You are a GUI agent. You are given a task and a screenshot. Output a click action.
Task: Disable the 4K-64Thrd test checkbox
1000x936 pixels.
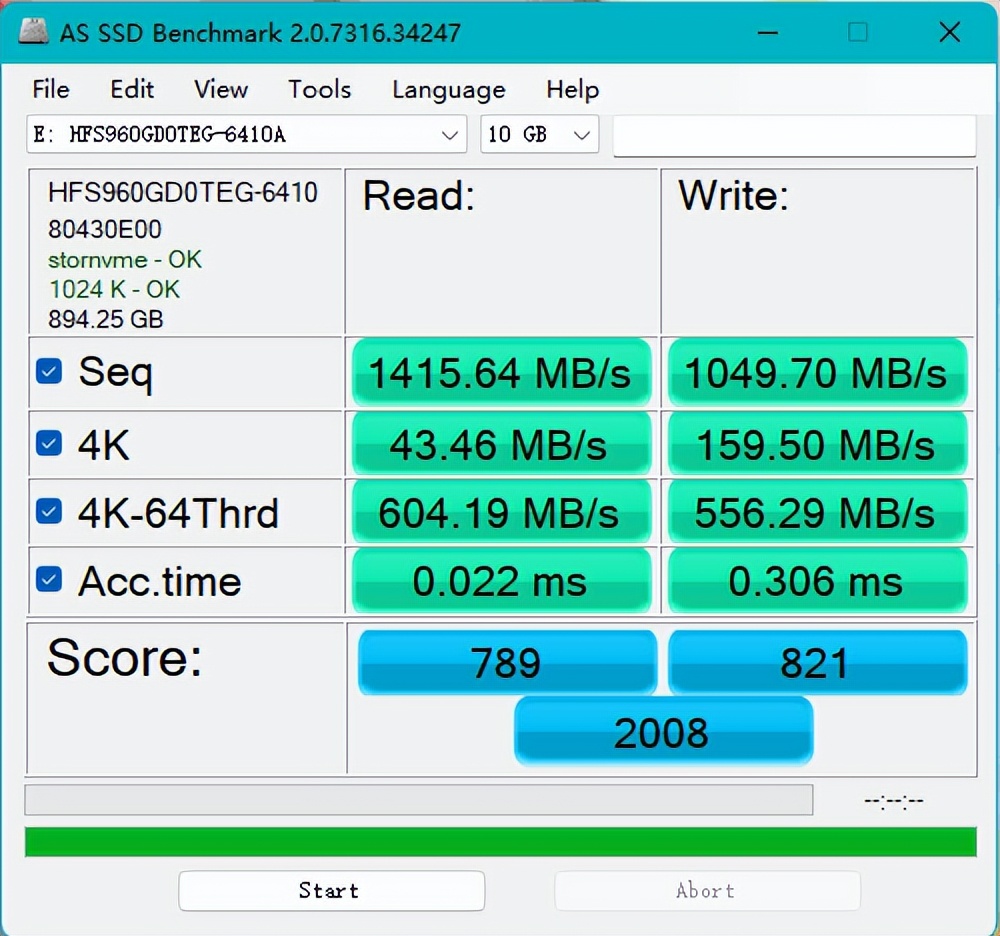[49, 512]
